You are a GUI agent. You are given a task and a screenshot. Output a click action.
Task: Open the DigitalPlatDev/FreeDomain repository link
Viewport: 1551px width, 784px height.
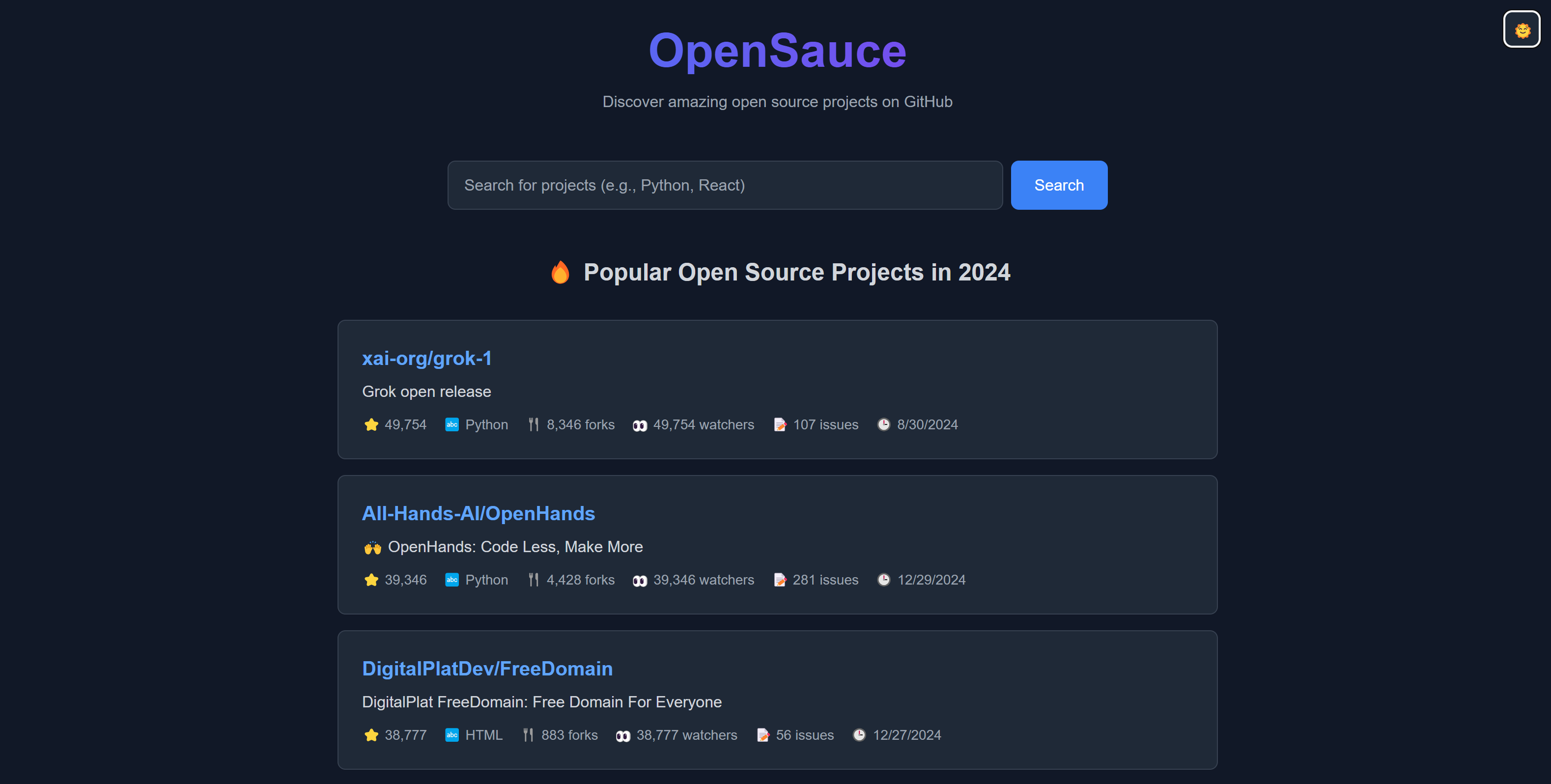coord(487,669)
